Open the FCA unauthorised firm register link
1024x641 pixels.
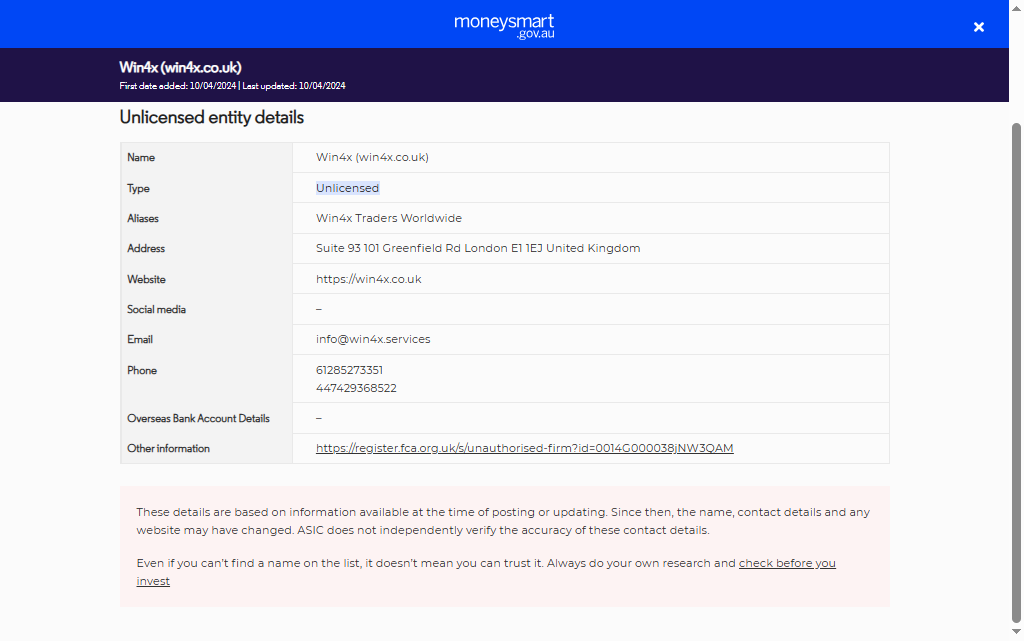coord(524,448)
